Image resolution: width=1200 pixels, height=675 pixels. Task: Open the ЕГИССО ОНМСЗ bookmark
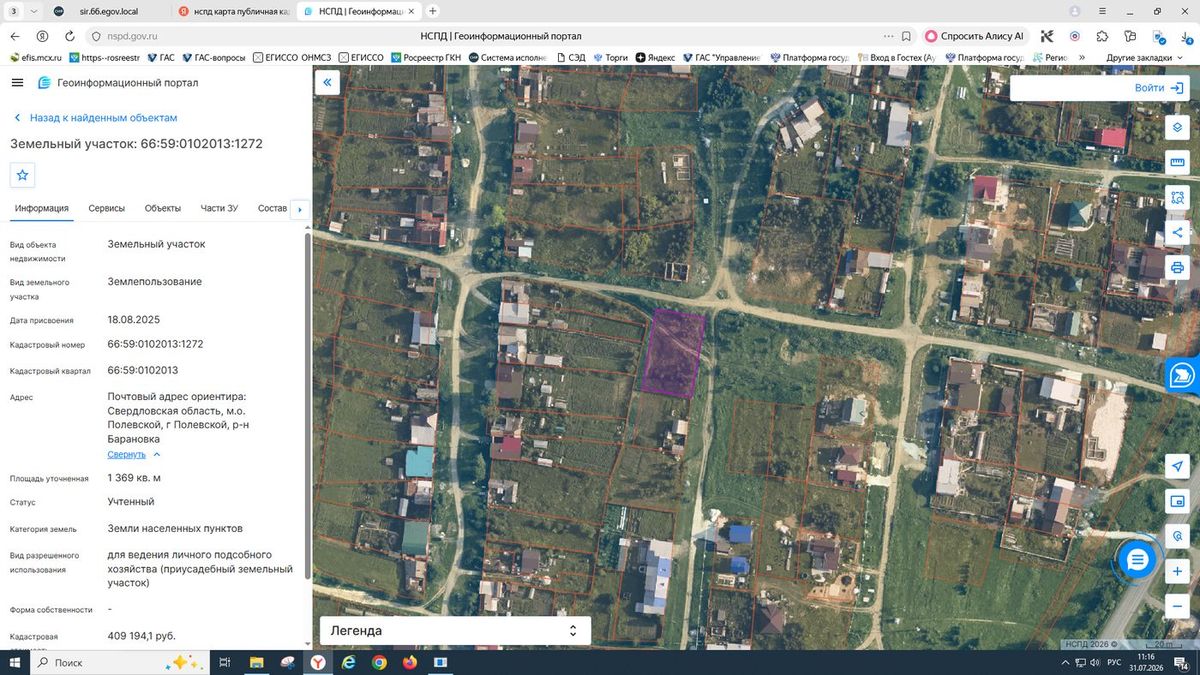click(292, 57)
